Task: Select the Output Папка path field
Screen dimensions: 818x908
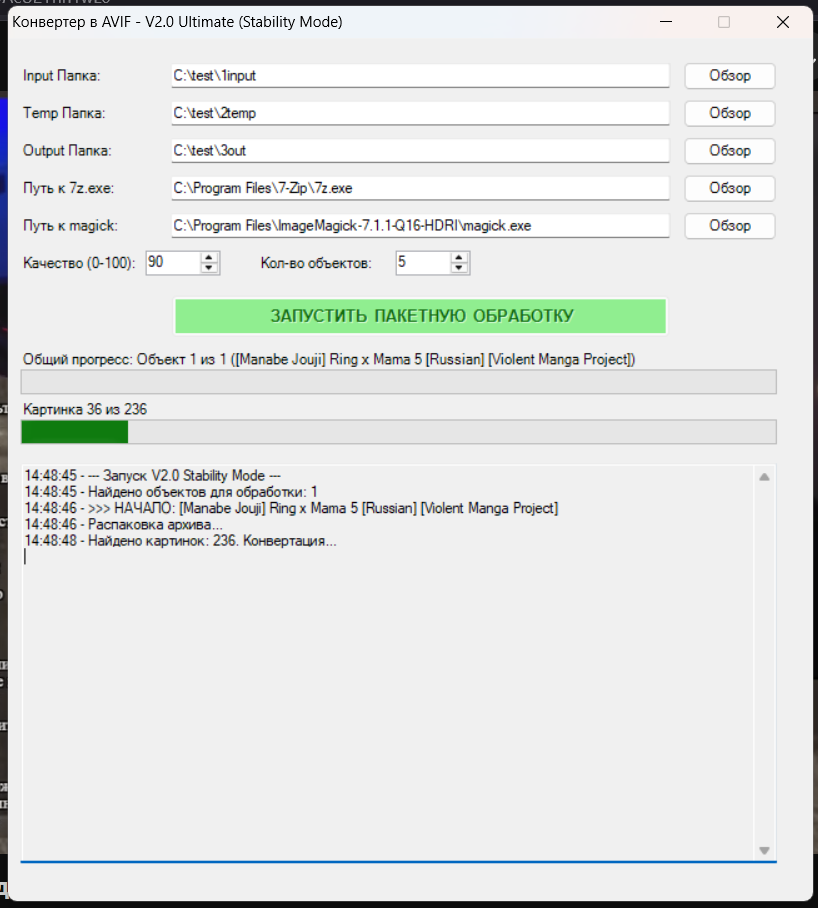Action: pyautogui.click(x=419, y=151)
